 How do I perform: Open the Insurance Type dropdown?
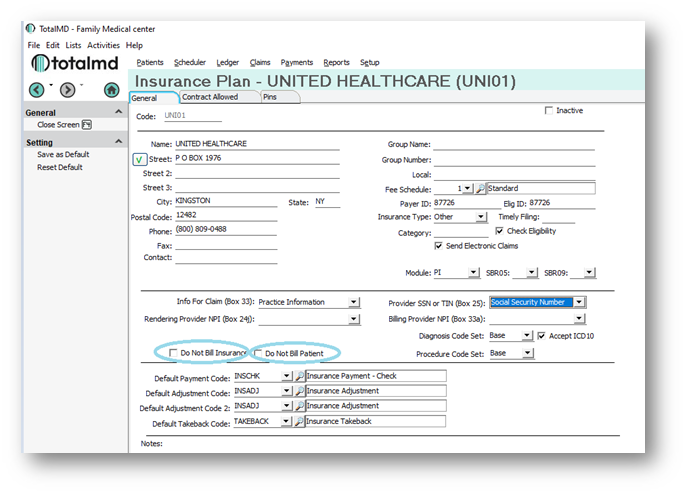pos(481,217)
